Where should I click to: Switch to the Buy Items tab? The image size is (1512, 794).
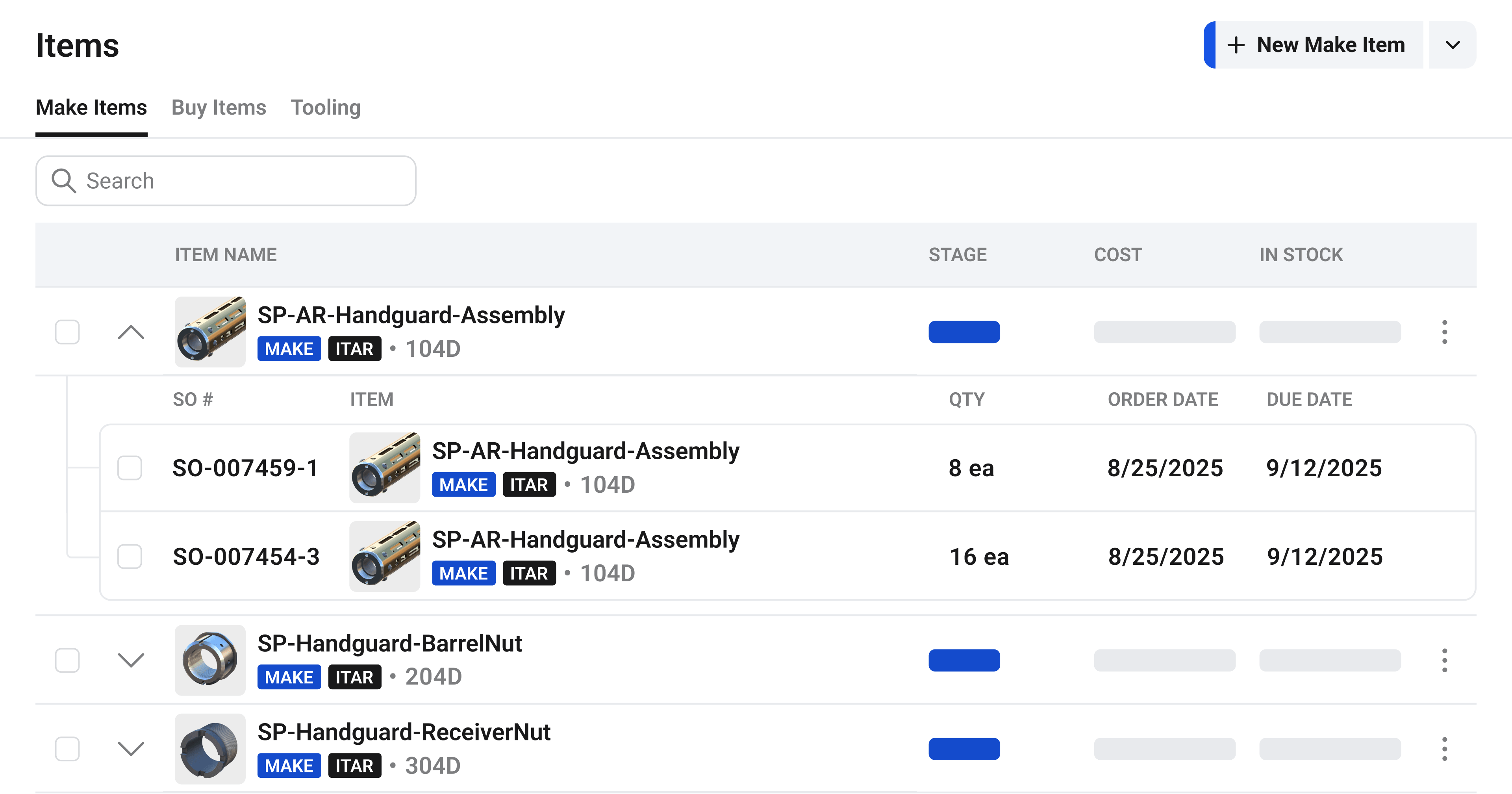pos(219,108)
